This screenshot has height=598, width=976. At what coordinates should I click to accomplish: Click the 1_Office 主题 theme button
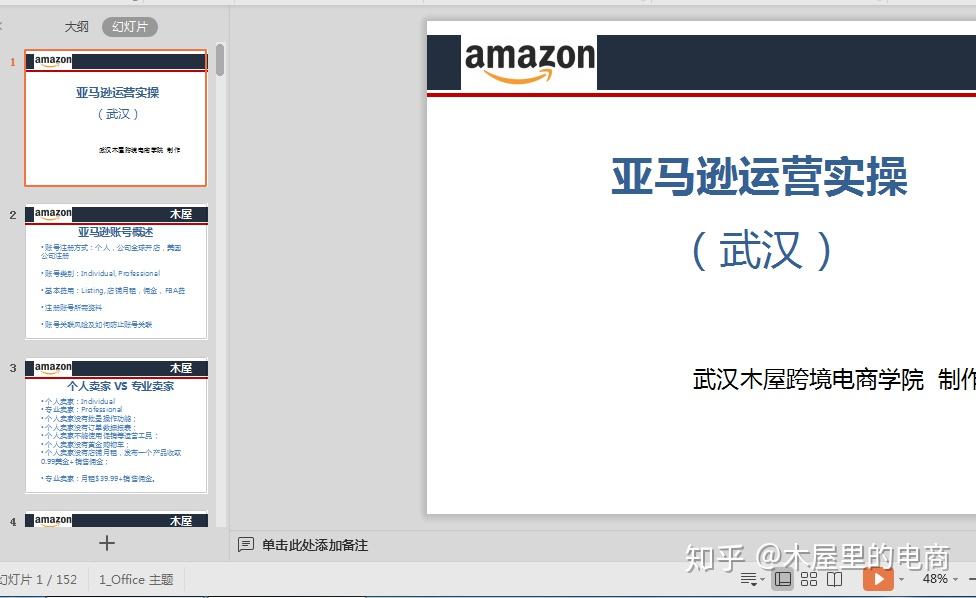pos(135,579)
